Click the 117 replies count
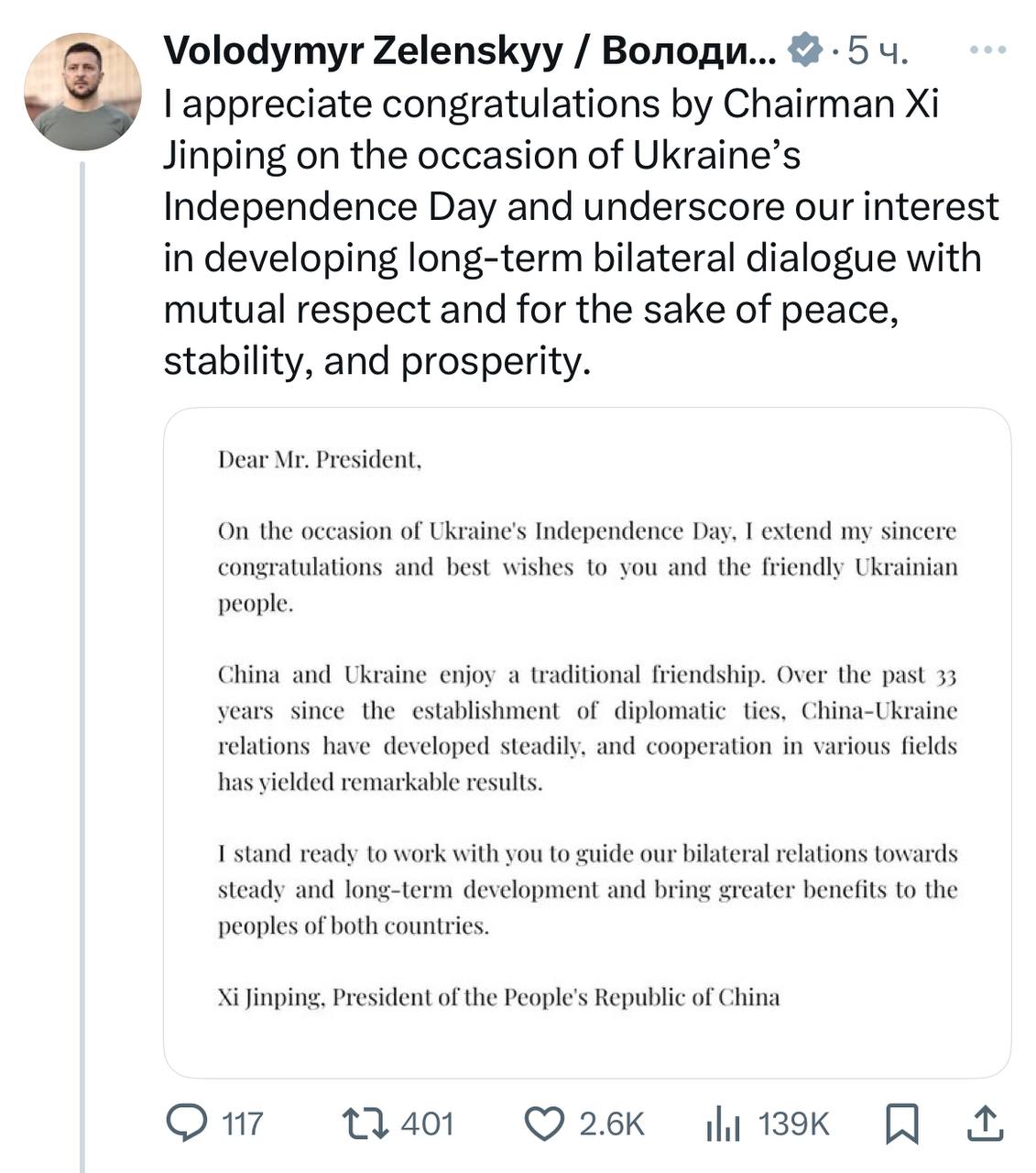The width and height of the screenshot is (1036, 1173). [243, 1124]
